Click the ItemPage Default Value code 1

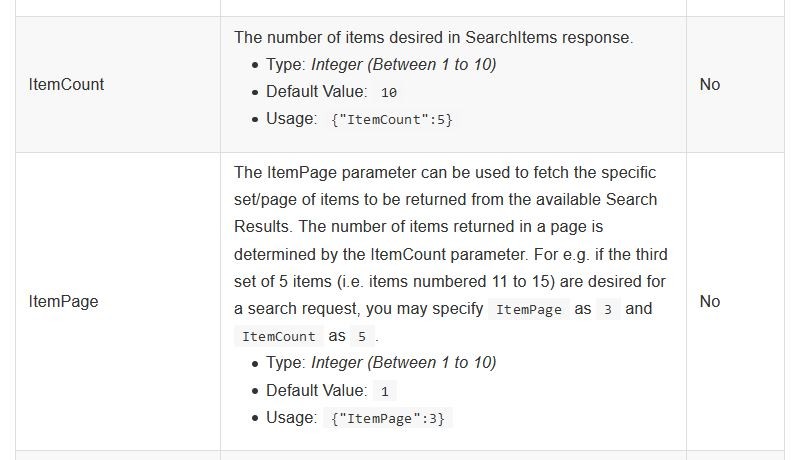tap(385, 392)
